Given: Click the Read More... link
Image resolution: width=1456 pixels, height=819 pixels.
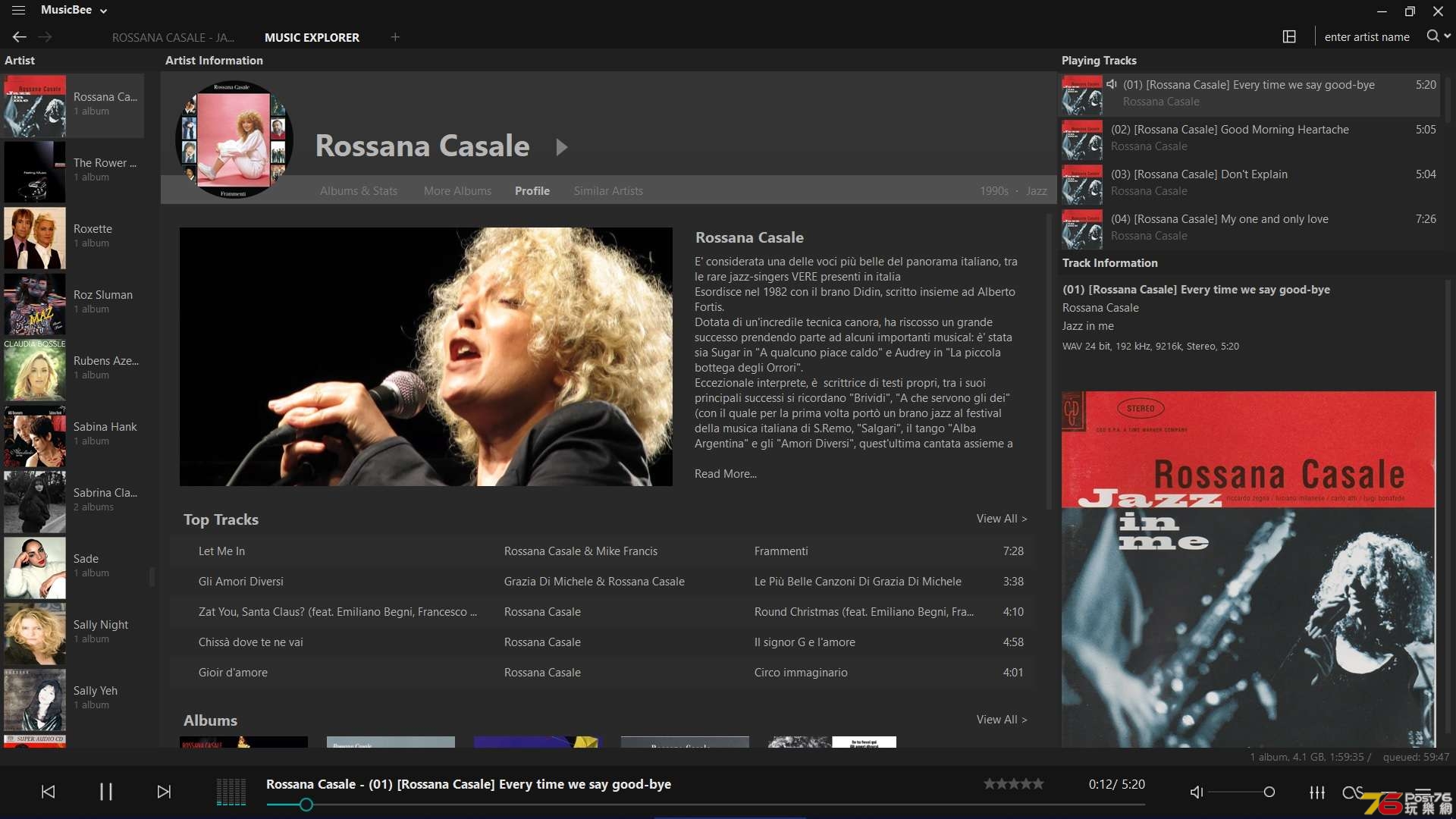Looking at the screenshot, I should click(726, 474).
